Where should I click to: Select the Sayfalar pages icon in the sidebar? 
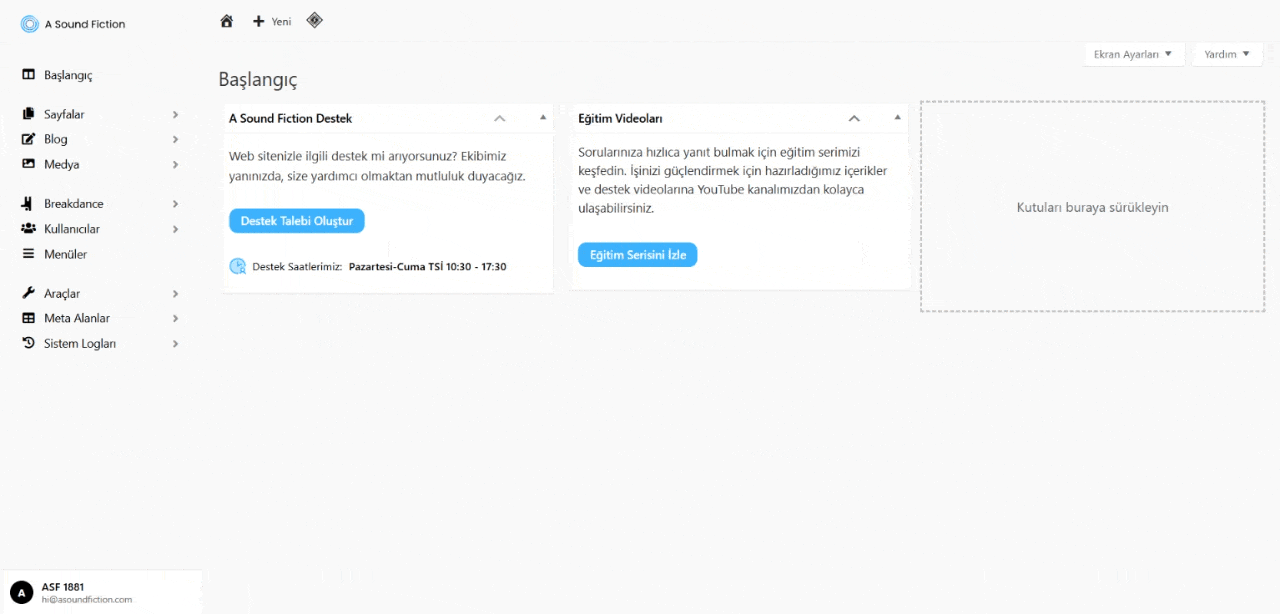tap(28, 114)
